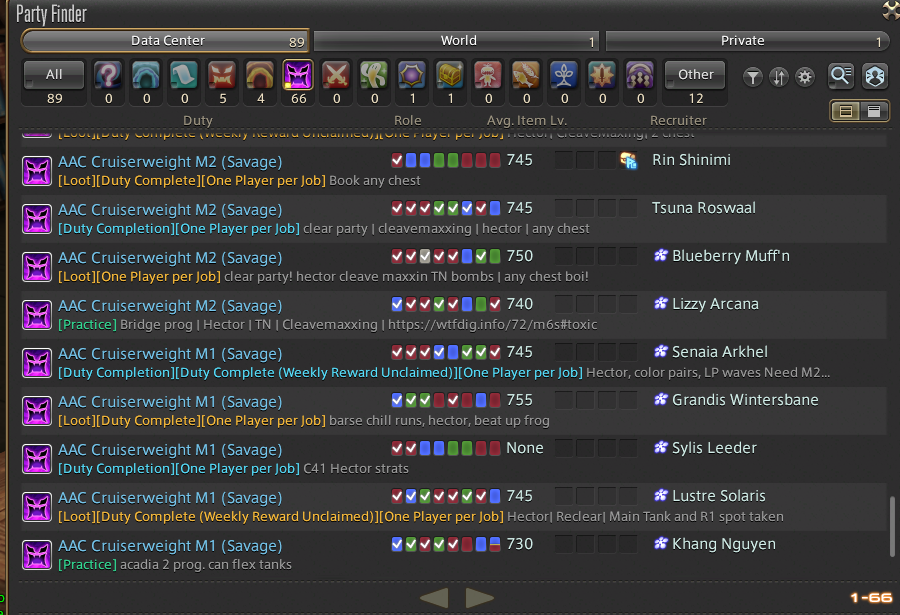900x615 pixels.
Task: Click the status icon beside Rin Shinimi
Action: 629,160
